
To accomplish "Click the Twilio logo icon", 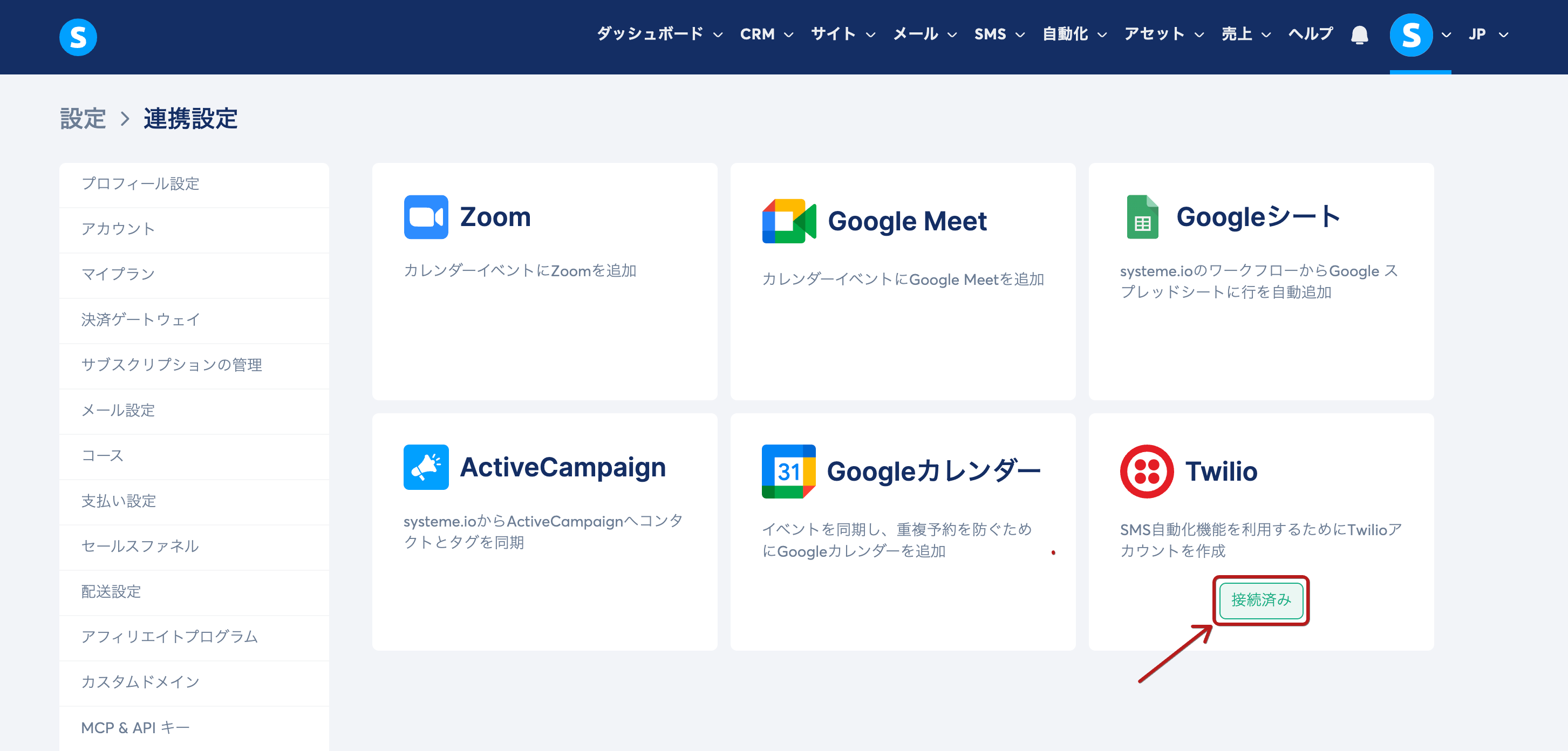I will click(x=1147, y=471).
